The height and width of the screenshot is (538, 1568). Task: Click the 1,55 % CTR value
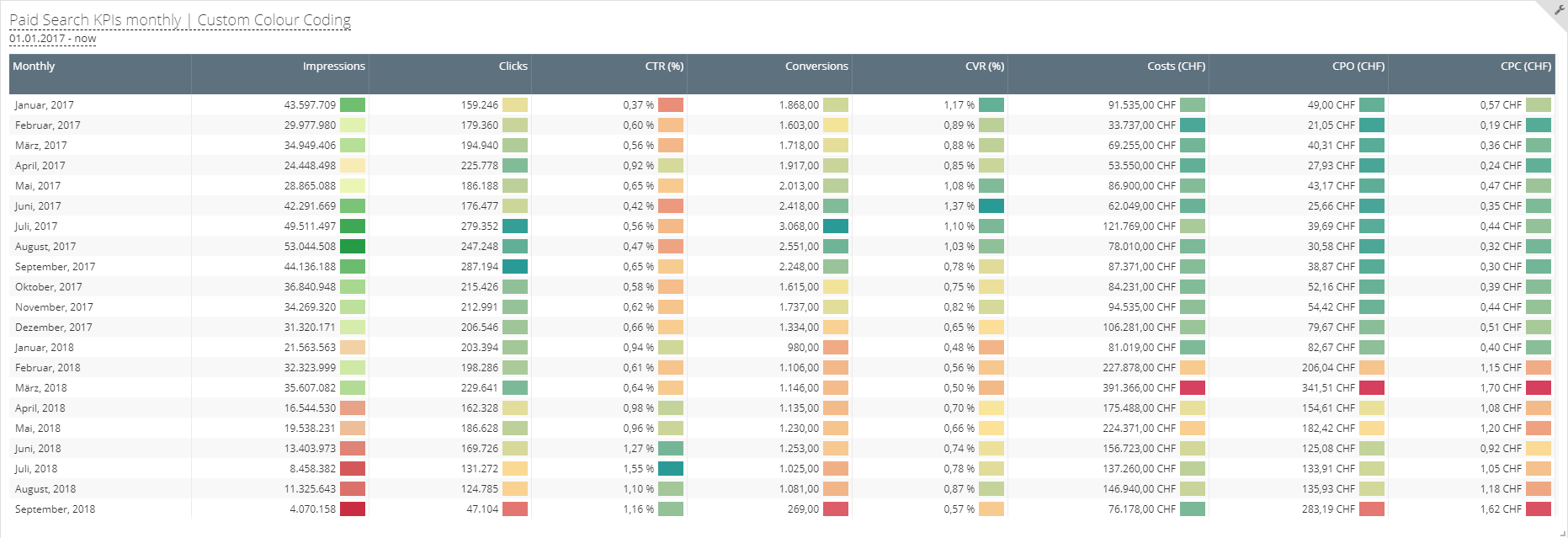(639, 469)
